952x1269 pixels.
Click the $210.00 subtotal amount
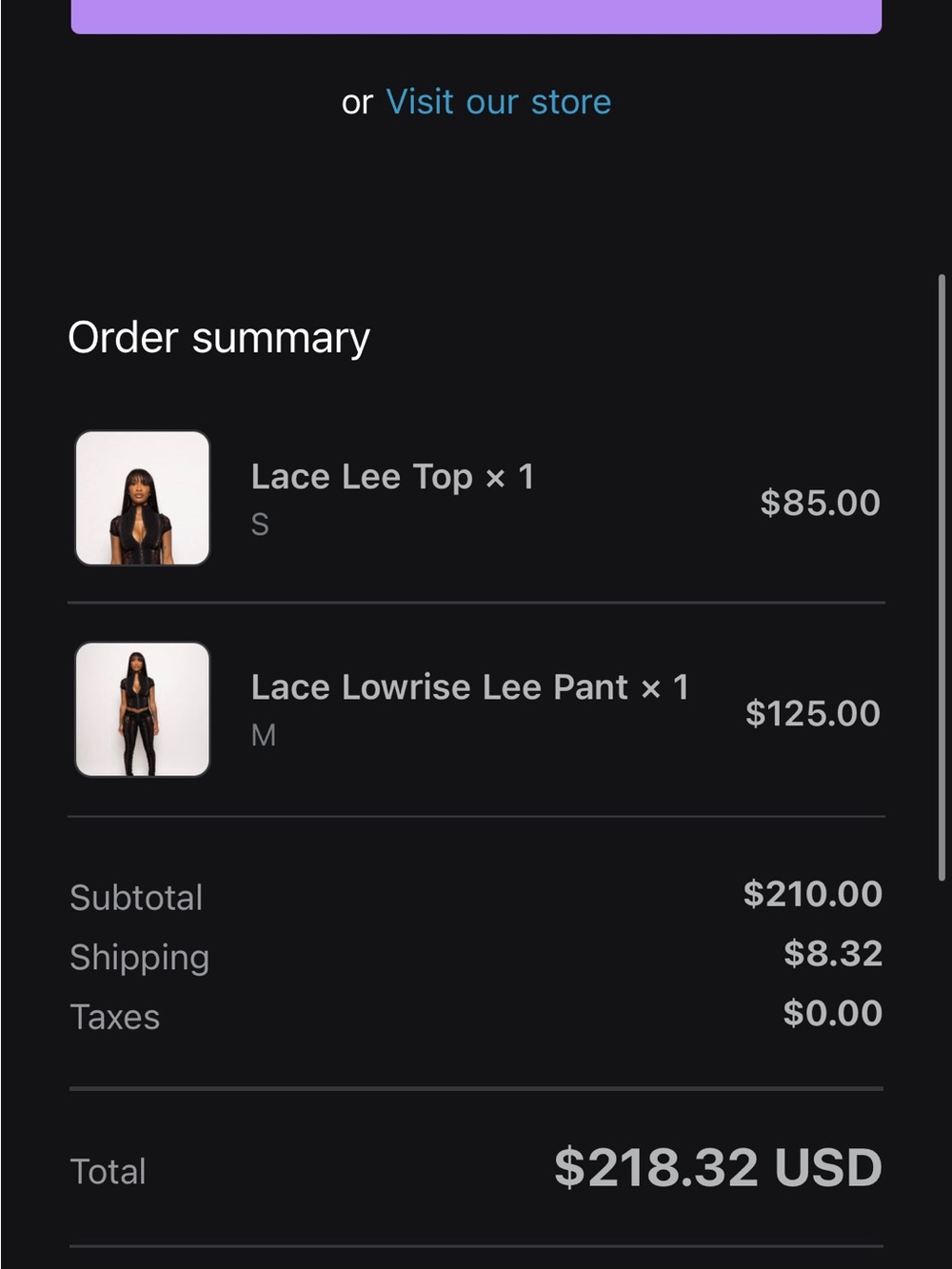813,894
